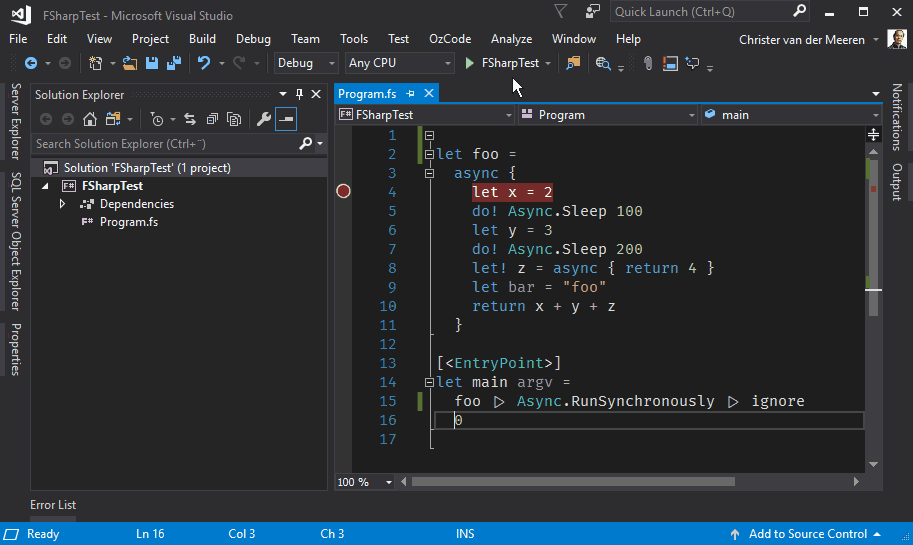
Task: Open Christer van der Meeren account menu
Action: pyautogui.click(x=809, y=40)
